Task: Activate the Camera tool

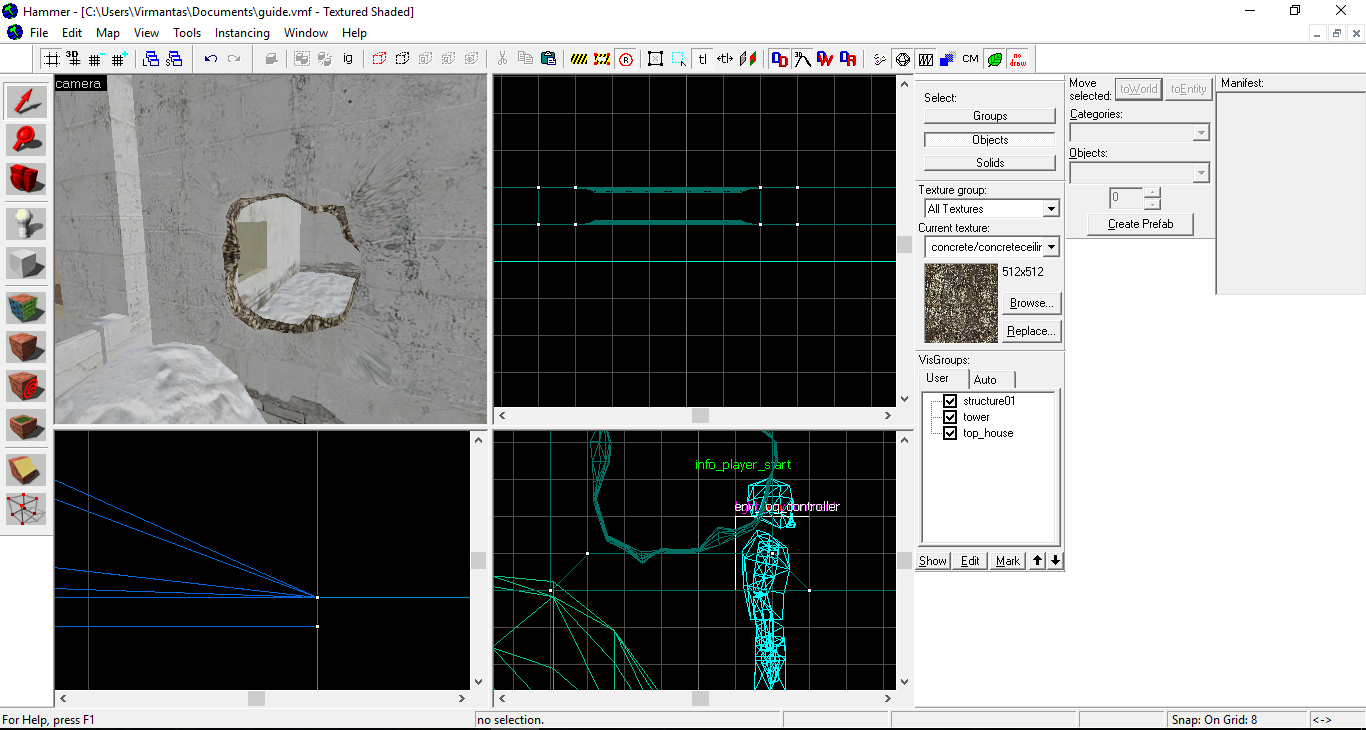Action: tap(26, 179)
